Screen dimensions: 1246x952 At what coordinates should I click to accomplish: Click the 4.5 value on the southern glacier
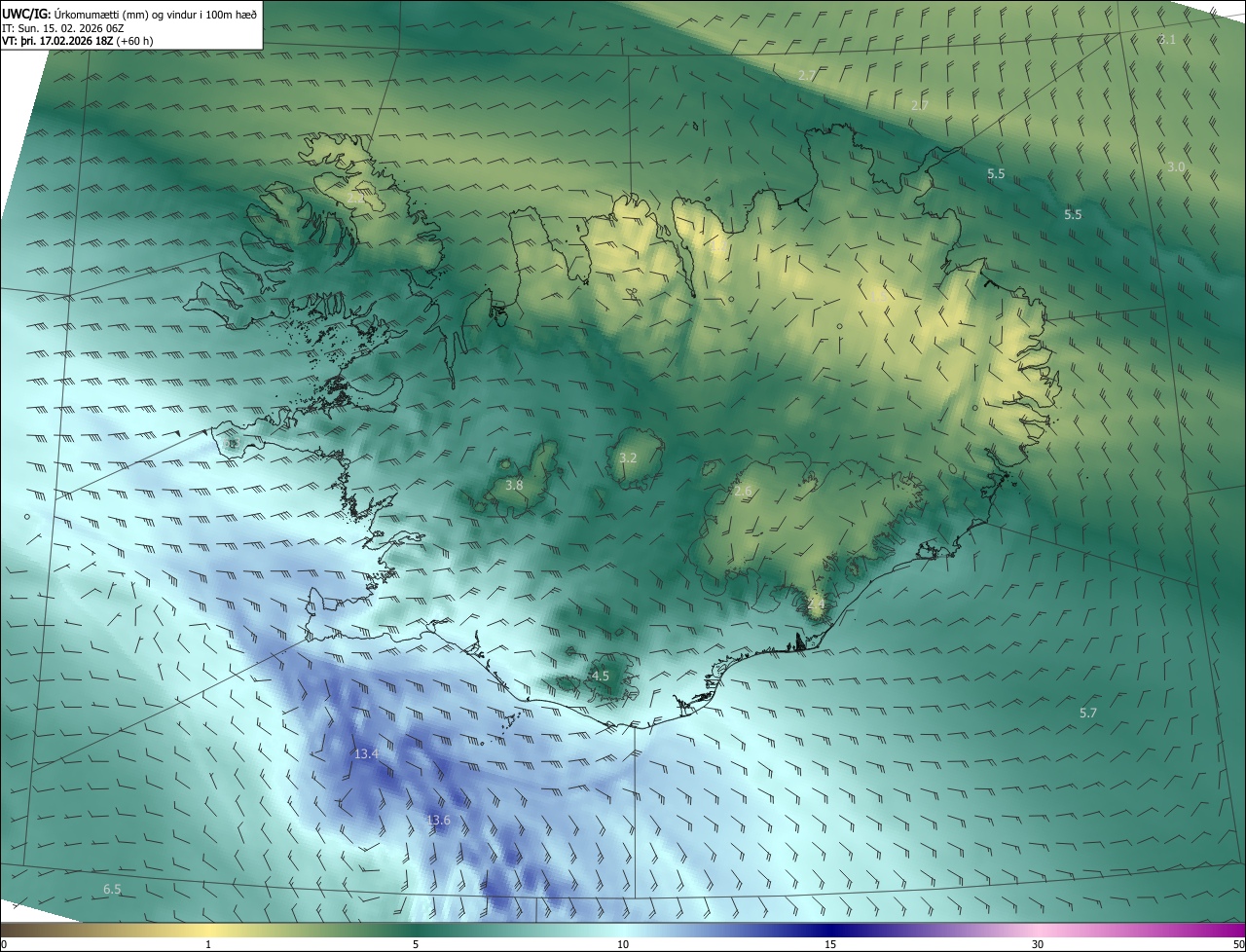click(601, 676)
